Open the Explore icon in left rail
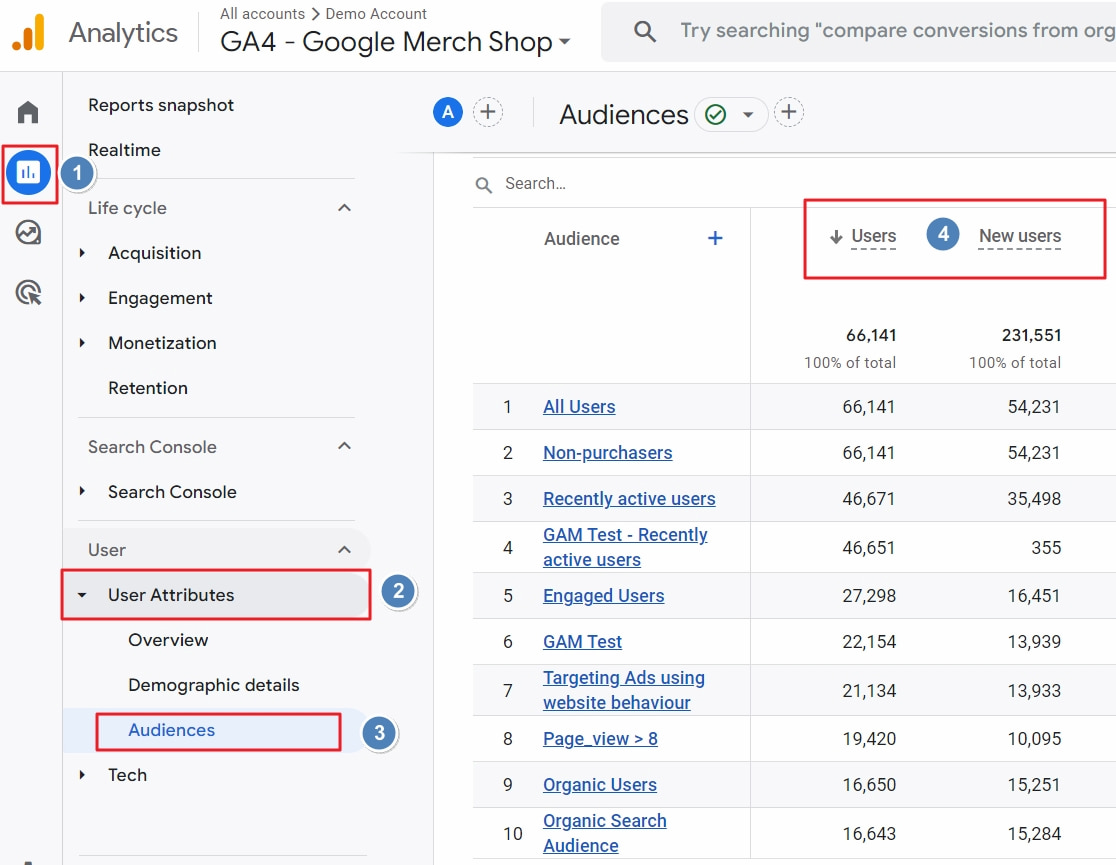 [x=28, y=233]
